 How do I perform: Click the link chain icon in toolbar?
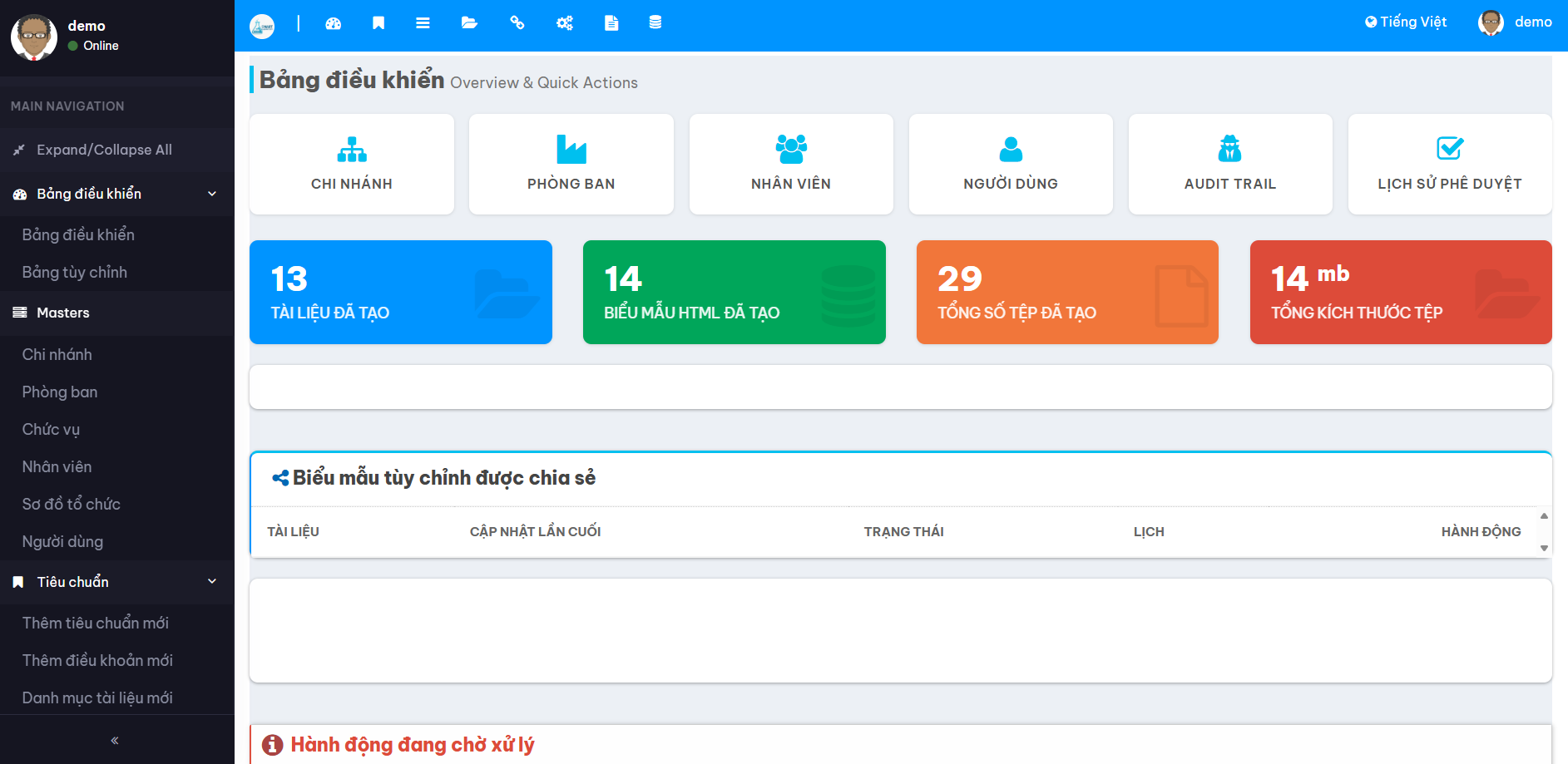[x=517, y=23]
